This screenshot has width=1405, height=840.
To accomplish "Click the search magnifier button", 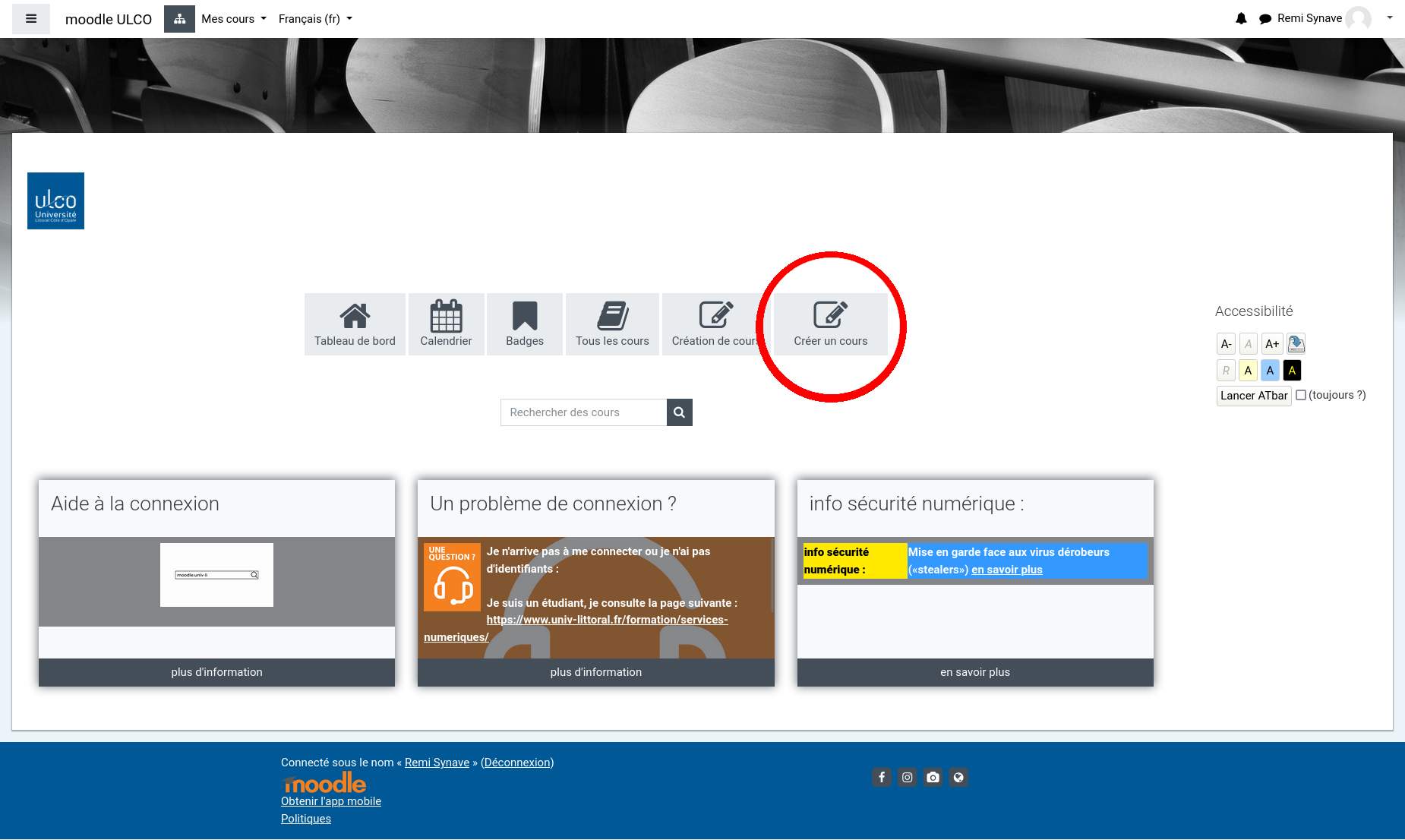I will click(x=679, y=412).
